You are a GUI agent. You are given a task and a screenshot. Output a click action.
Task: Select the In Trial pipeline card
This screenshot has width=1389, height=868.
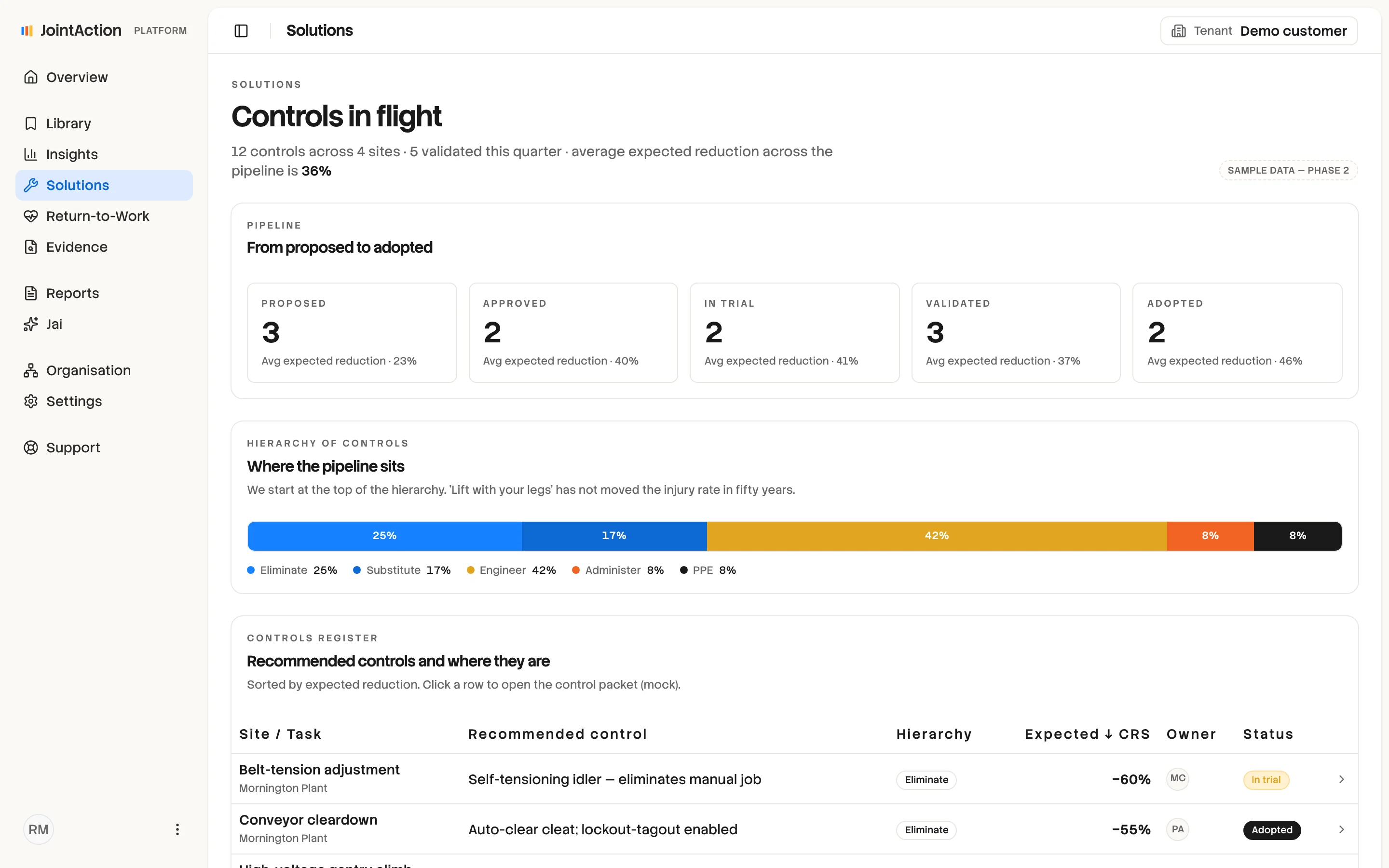coord(794,332)
